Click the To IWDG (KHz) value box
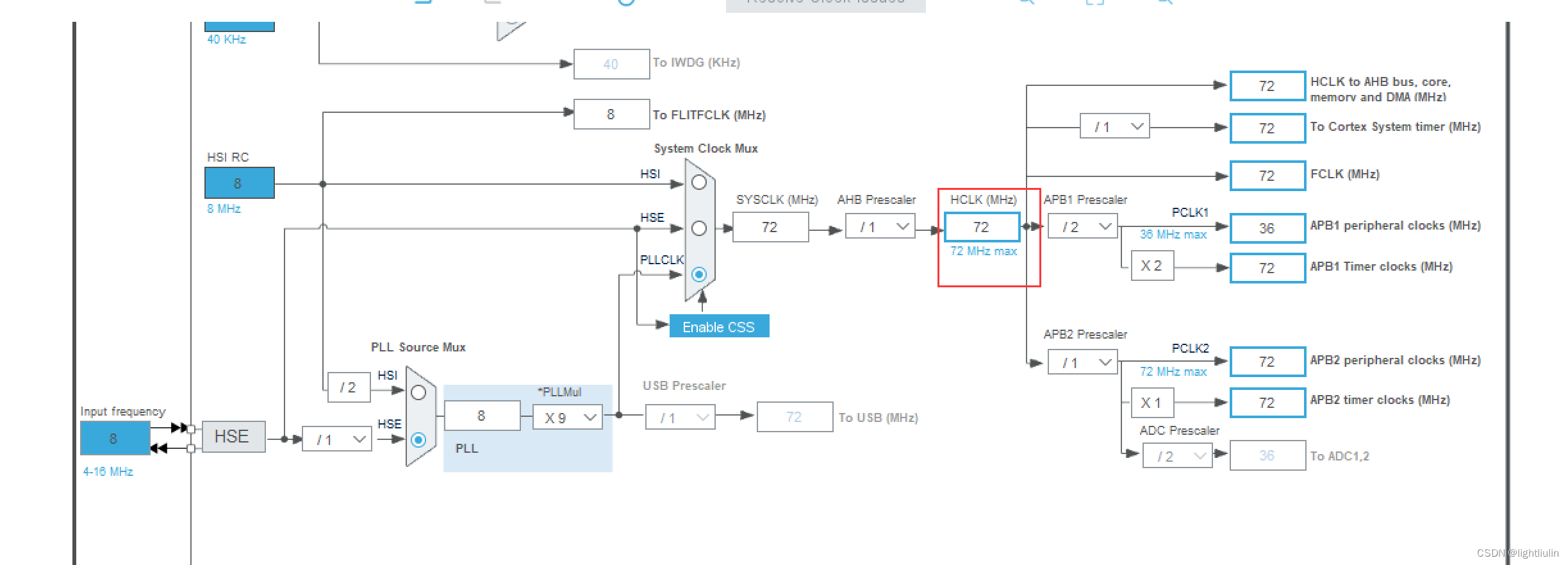 click(x=612, y=64)
